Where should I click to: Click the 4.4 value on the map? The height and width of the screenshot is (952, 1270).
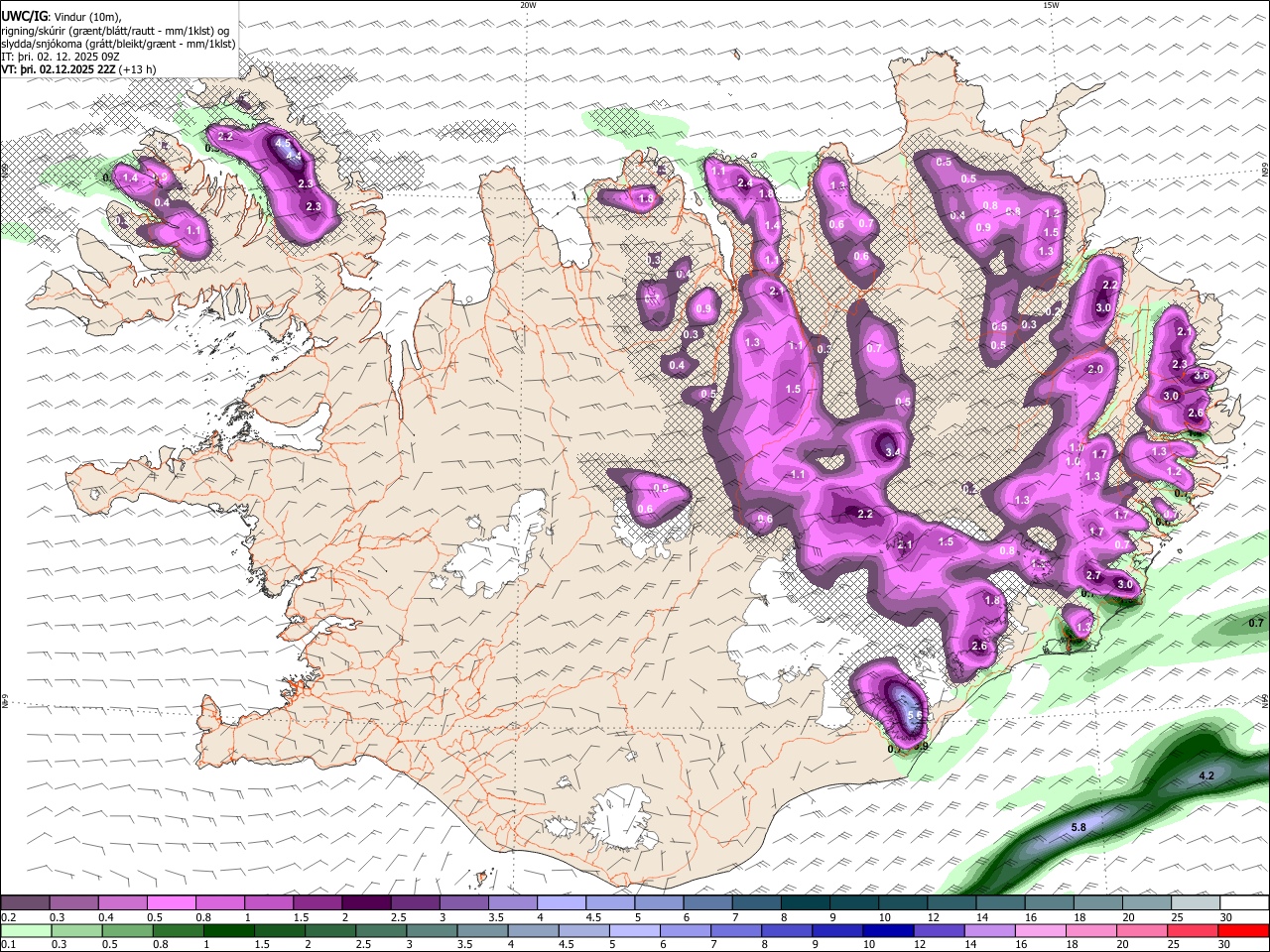[294, 156]
